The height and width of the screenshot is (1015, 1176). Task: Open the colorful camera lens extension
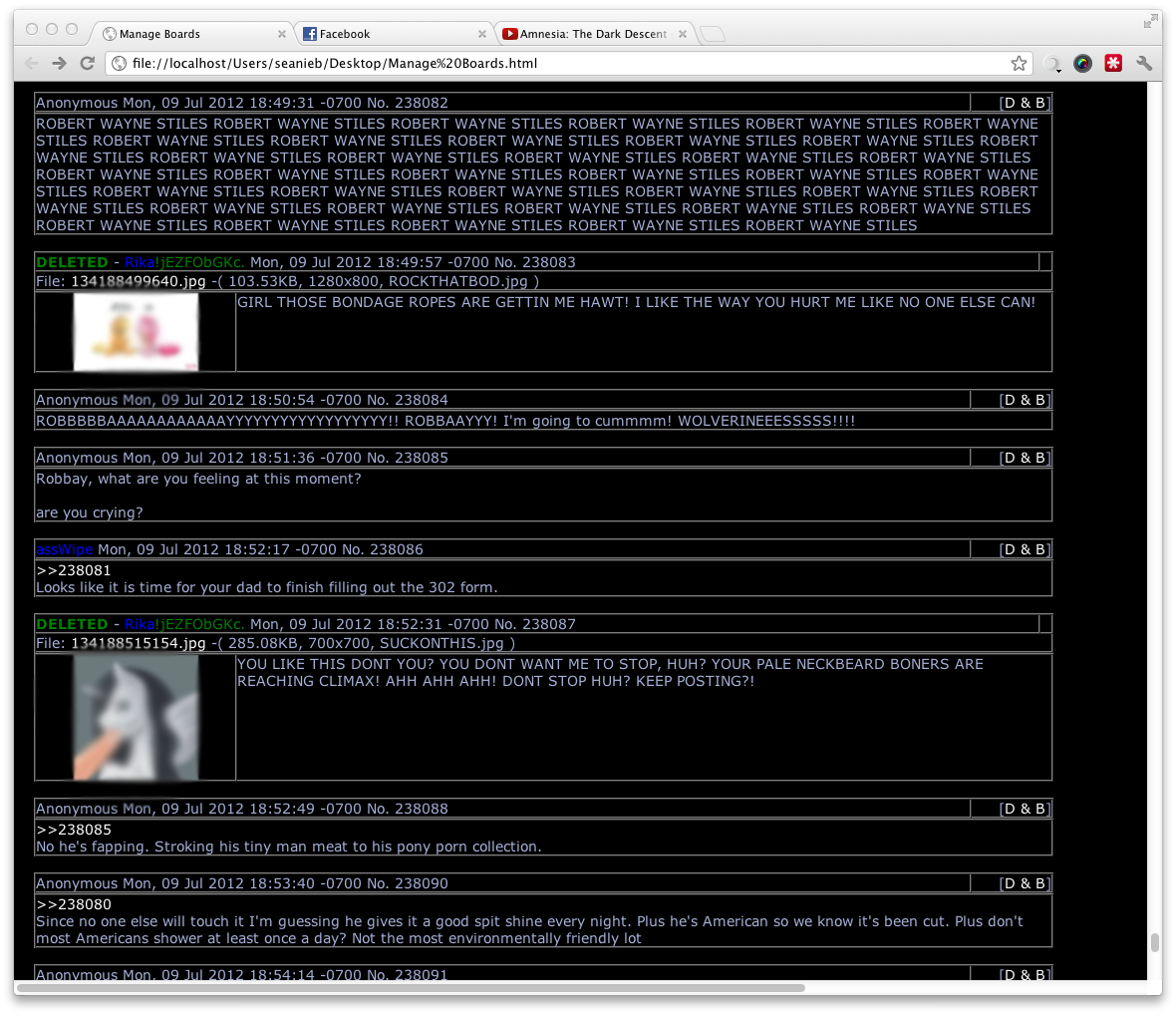(1082, 63)
